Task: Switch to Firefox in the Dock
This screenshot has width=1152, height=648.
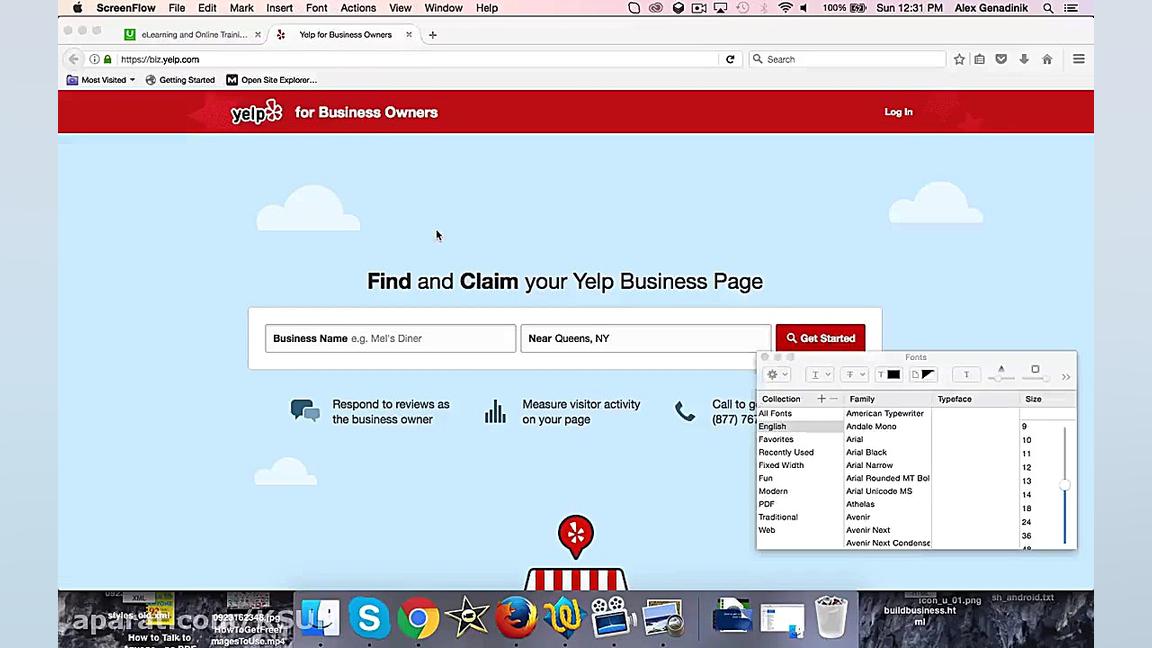Action: (516, 617)
